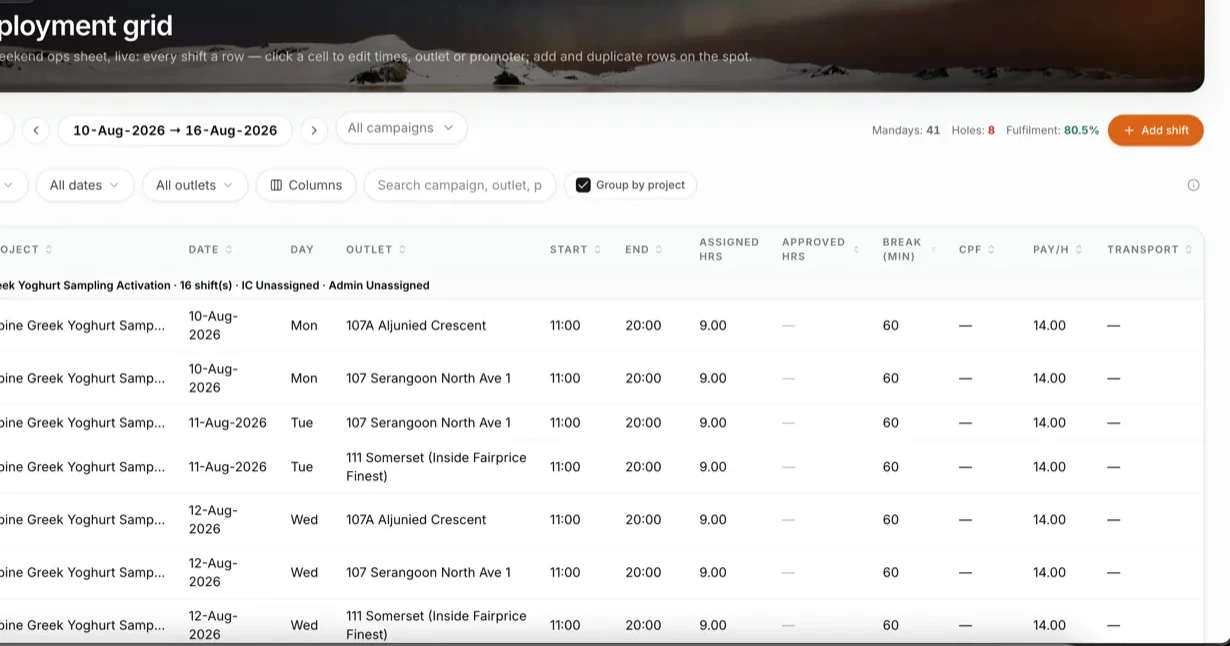
Task: Go to the previous week using left chevron
Action: pyautogui.click(x=36, y=130)
